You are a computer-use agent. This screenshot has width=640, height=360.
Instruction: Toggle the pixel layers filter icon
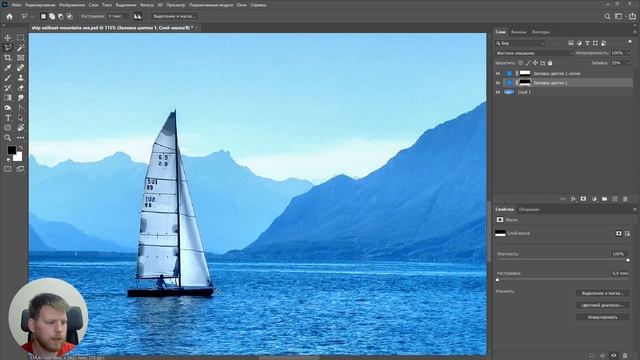coord(571,43)
